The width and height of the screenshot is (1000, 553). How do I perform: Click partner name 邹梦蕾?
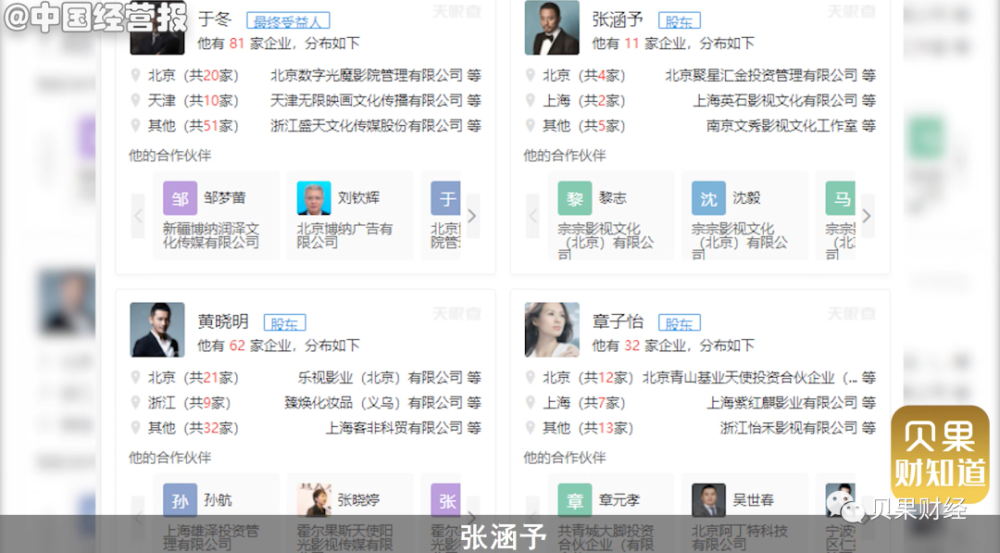pos(224,198)
